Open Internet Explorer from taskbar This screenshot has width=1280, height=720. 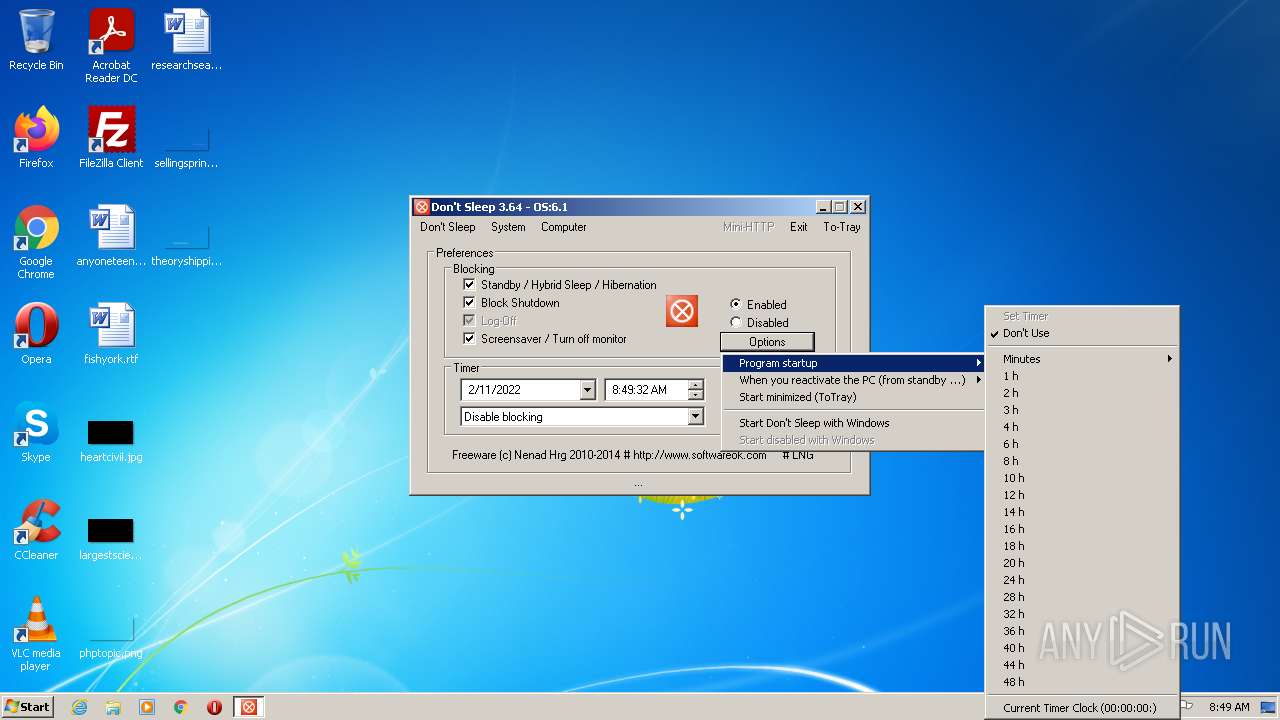tap(79, 707)
